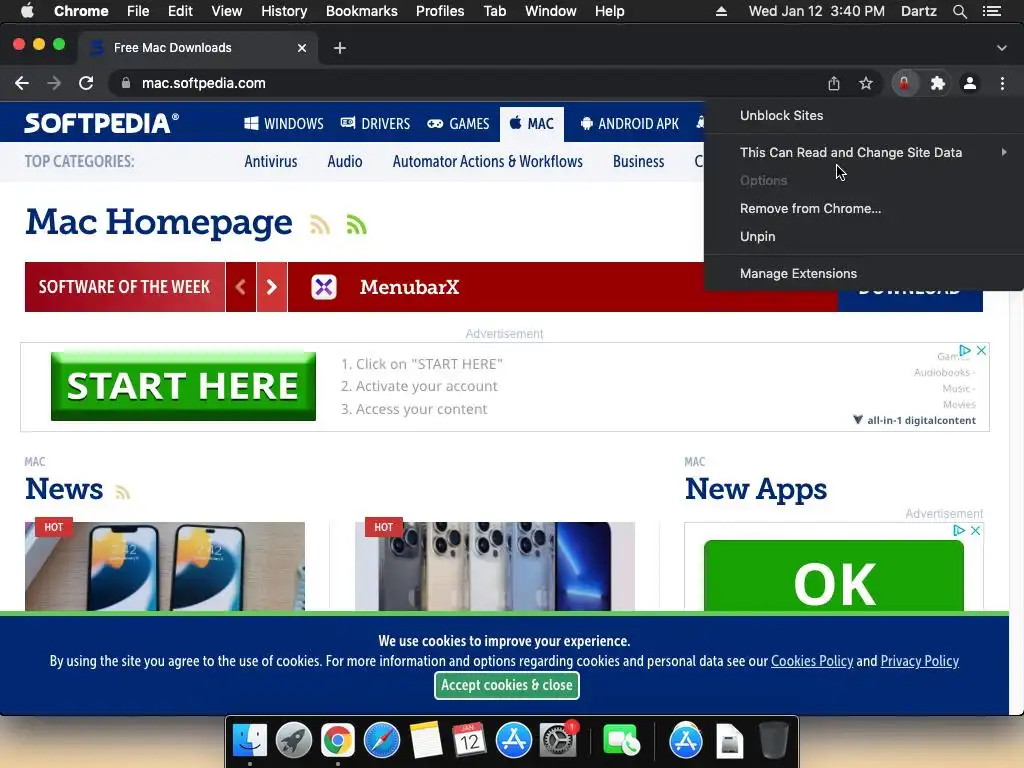Expand the tab search chevron

click(x=1002, y=48)
